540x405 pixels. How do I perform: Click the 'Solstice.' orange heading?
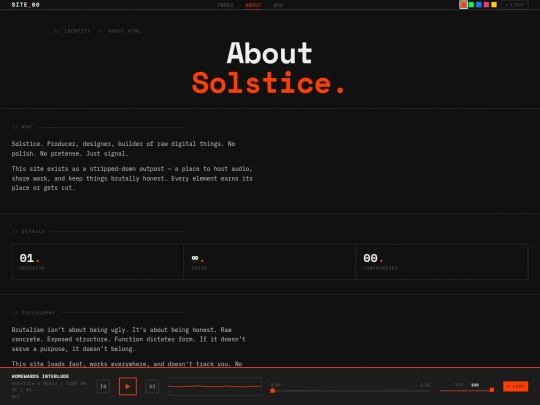(x=269, y=83)
